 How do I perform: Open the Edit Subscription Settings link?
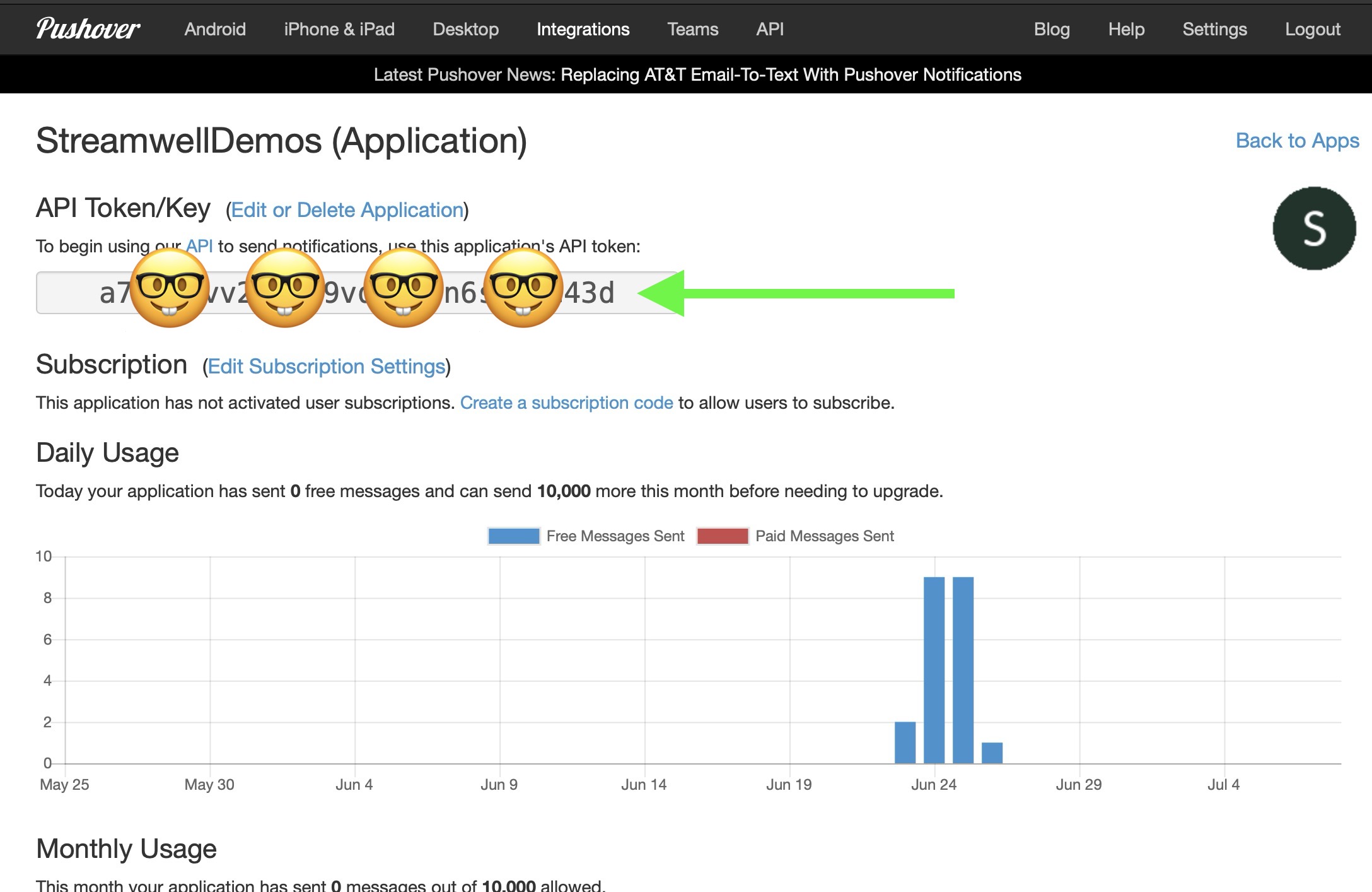327,367
